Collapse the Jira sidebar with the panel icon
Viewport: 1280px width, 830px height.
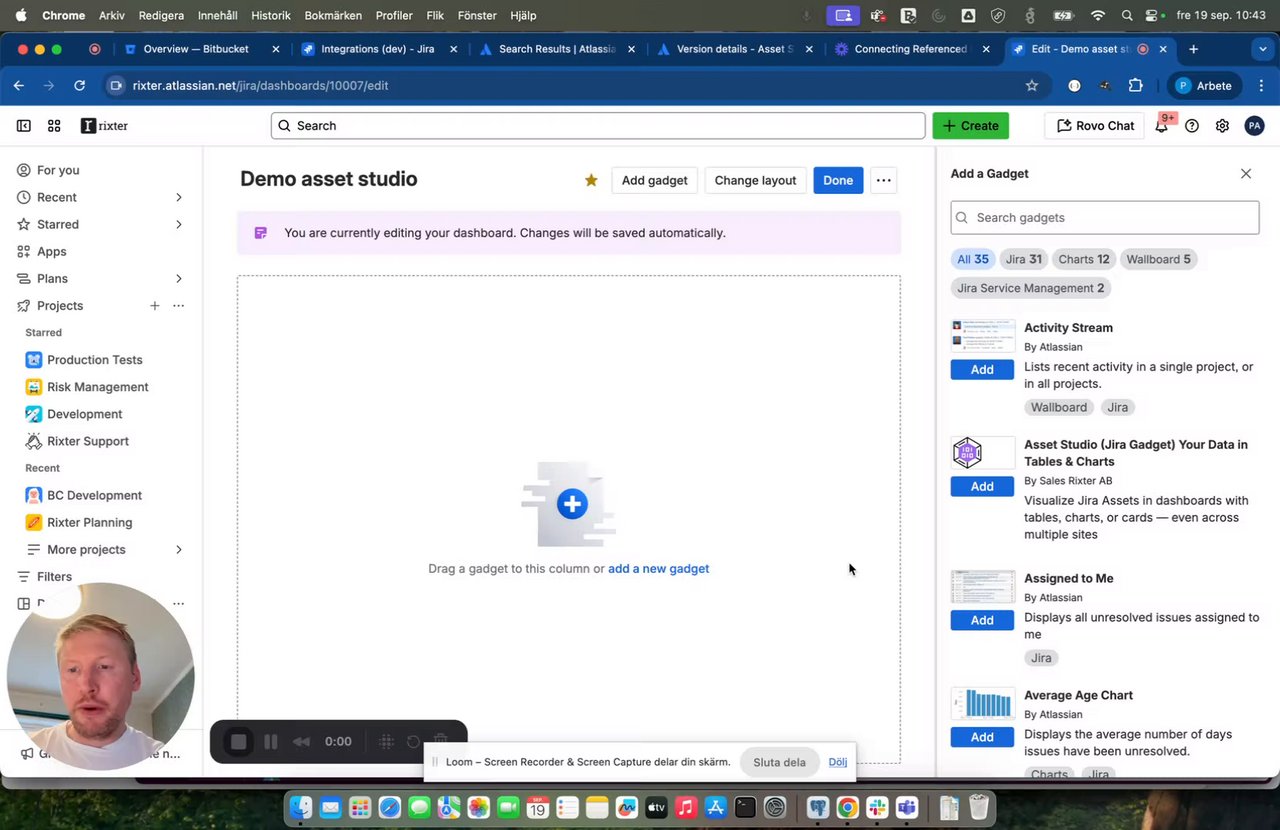point(23,126)
